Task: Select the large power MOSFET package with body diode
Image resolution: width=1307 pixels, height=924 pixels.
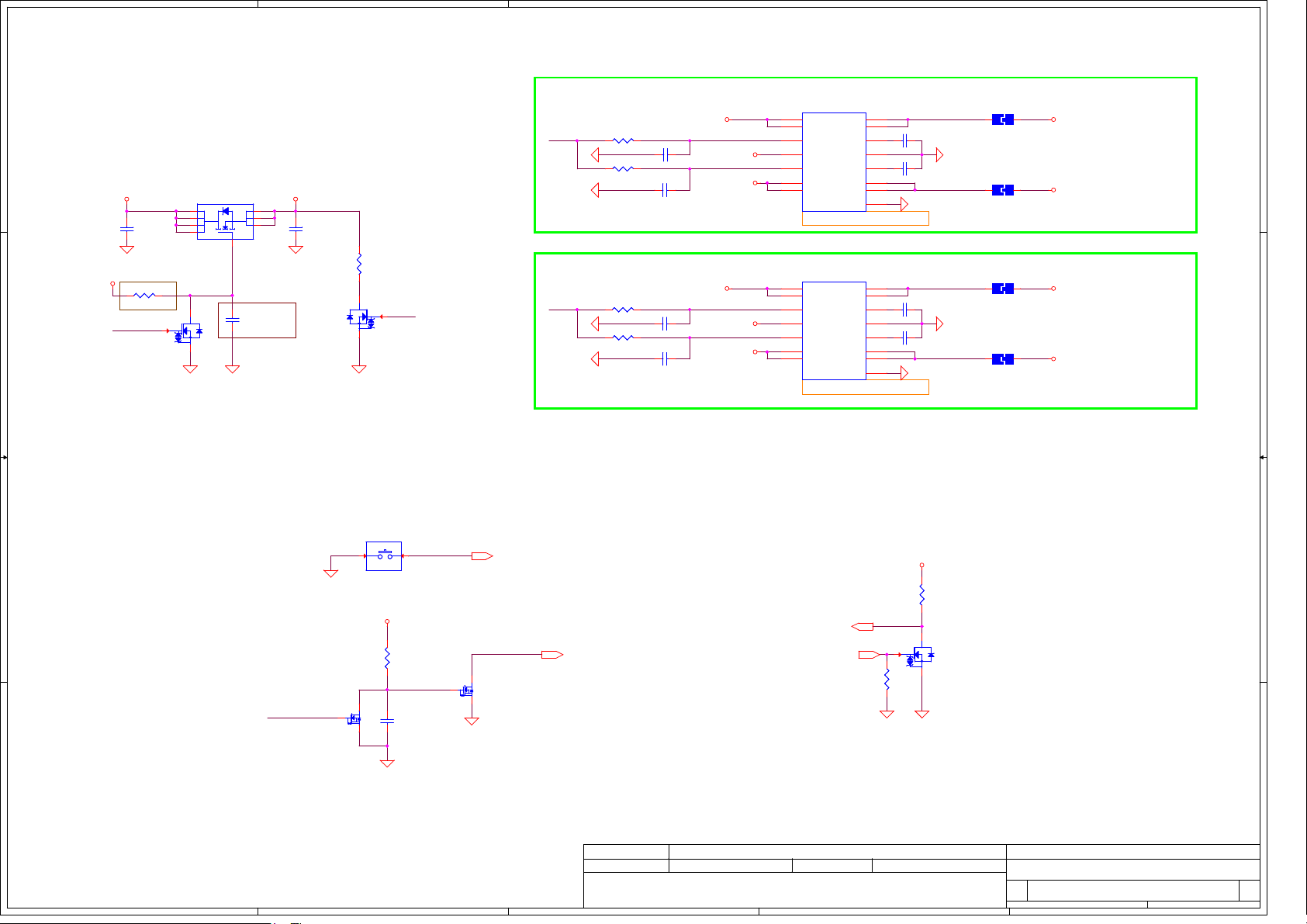Action: 225,221
